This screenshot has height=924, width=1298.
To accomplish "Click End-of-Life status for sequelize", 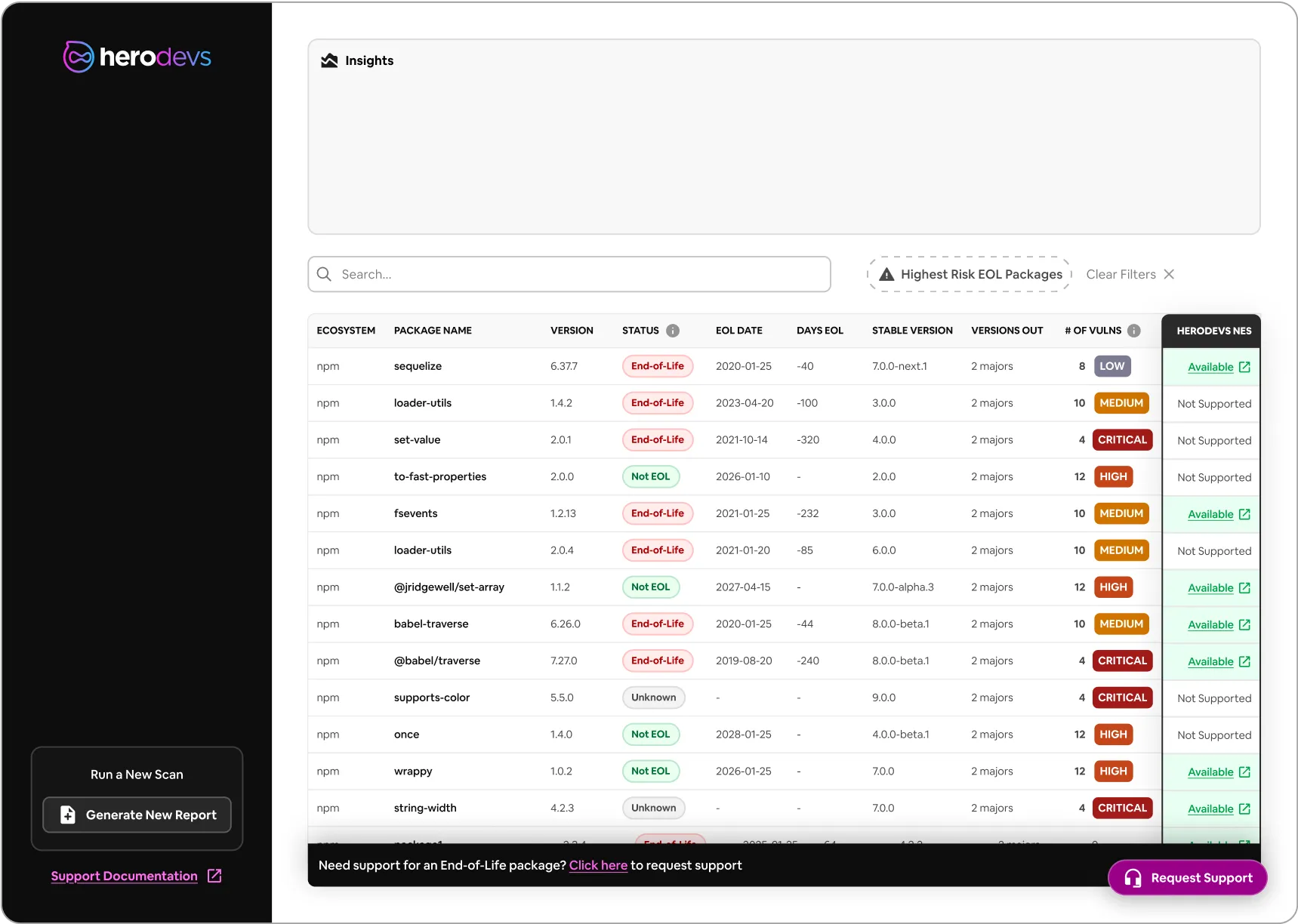I will (658, 366).
